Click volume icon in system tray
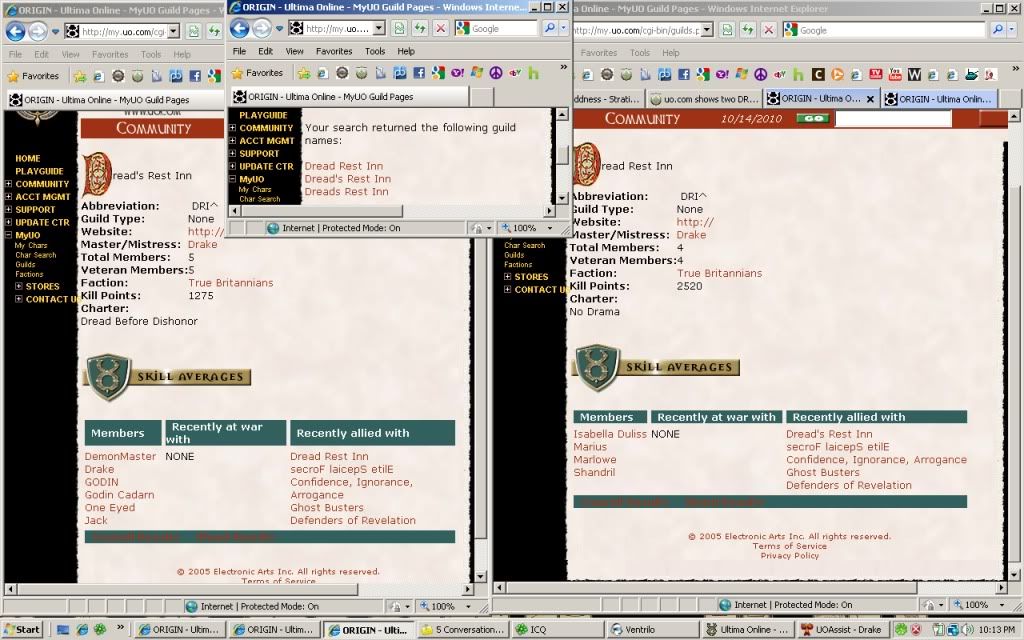The height and width of the screenshot is (640, 1024). [967, 630]
